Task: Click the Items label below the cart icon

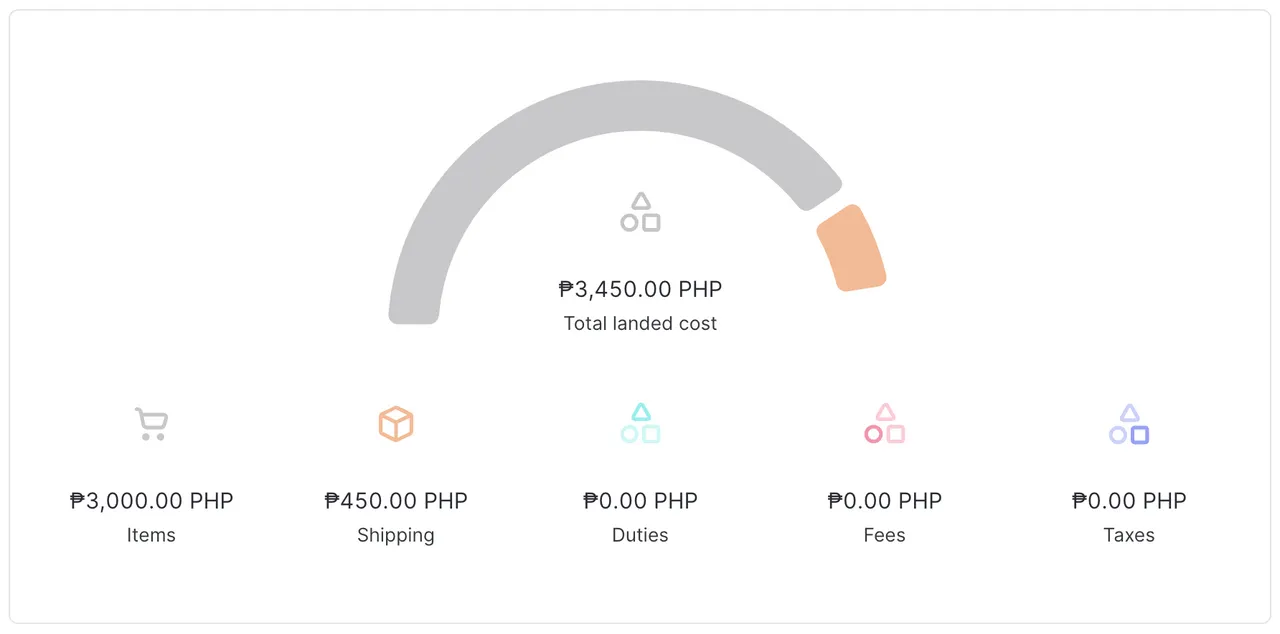Action: [x=151, y=535]
